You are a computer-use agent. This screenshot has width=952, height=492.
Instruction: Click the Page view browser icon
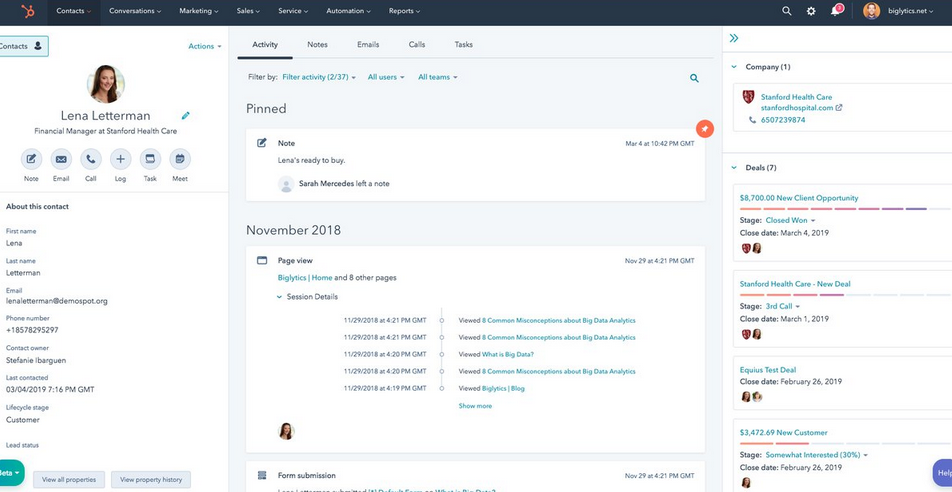pos(262,261)
